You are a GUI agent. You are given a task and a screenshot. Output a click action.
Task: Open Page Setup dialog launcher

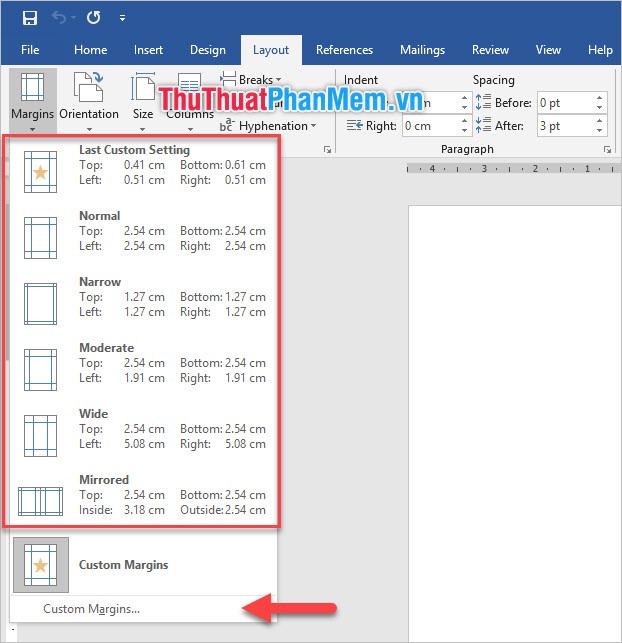click(327, 149)
